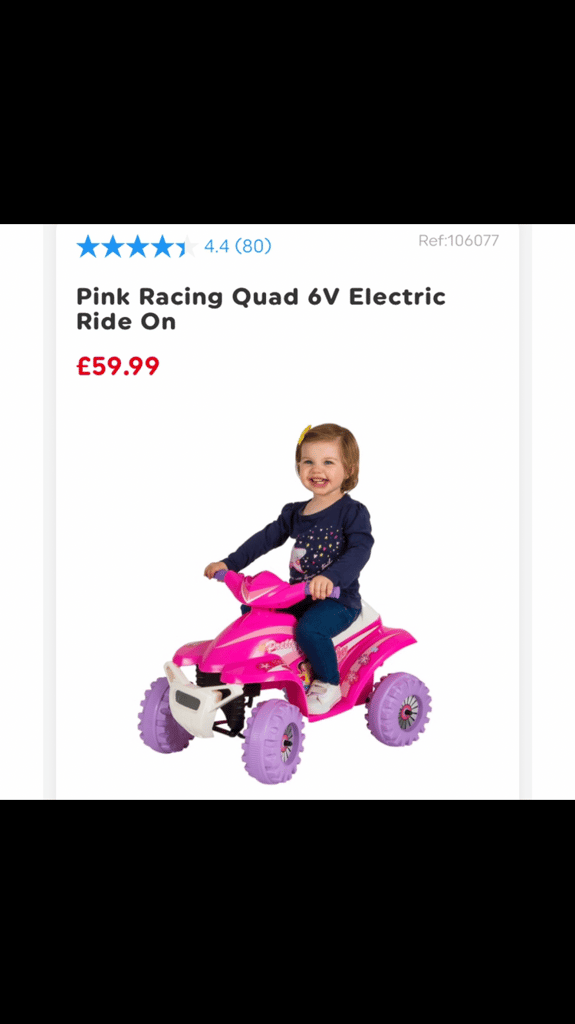
Task: Click the third blue rating star
Action: point(137,247)
